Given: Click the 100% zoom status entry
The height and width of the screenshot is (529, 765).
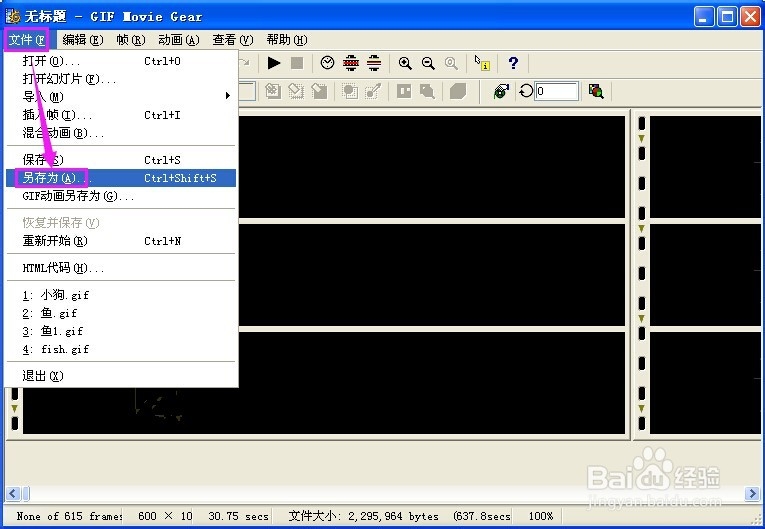Looking at the screenshot, I should [541, 516].
